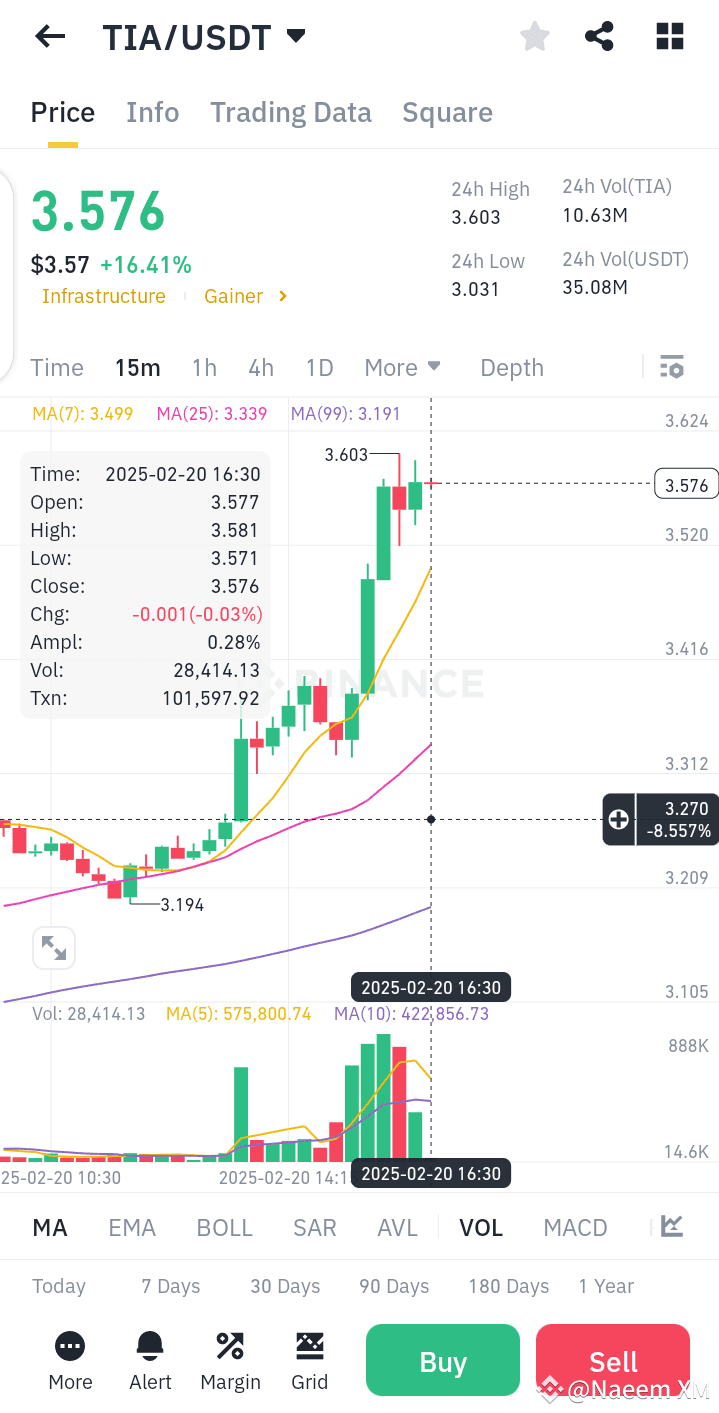This screenshot has width=719, height=1413.
Task: Open the Gainer link
Action: click(234, 296)
